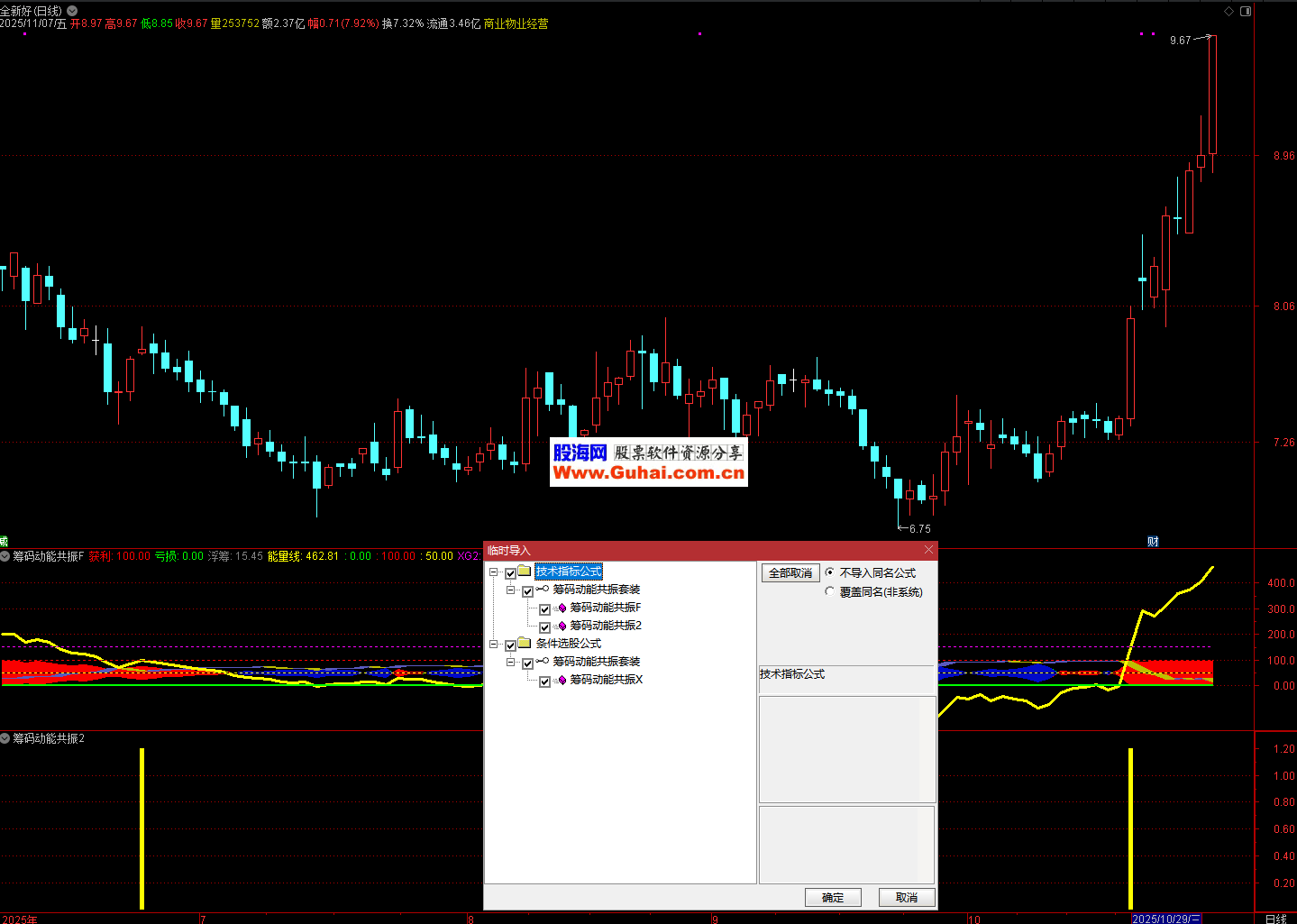The image size is (1297, 924).
Task: Click the magenta formula icon beside 筹码动能共振X
Action: click(x=562, y=681)
